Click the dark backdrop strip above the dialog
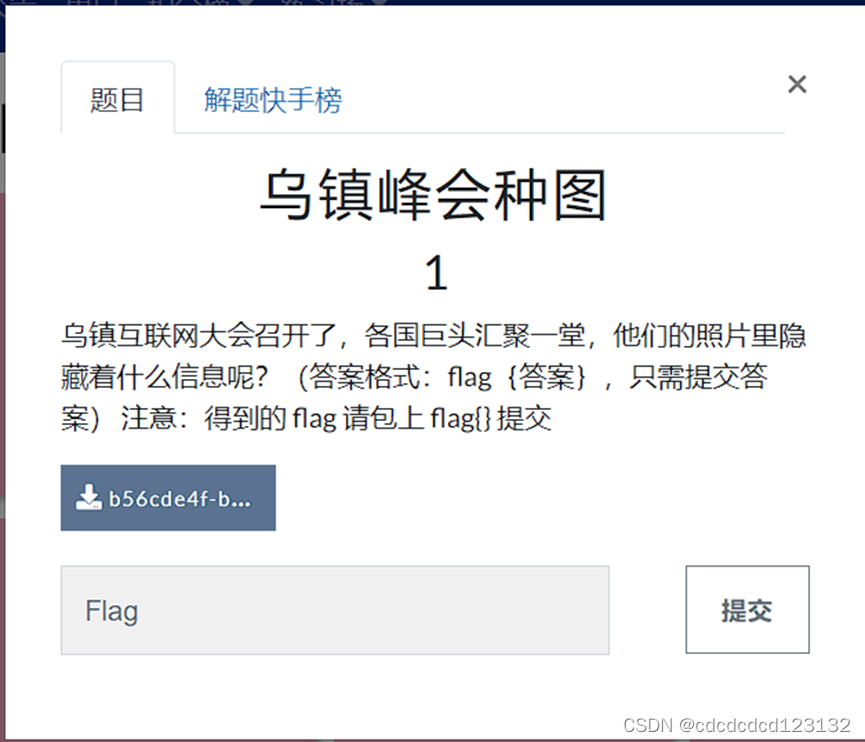This screenshot has width=865, height=742. click(432, 2)
